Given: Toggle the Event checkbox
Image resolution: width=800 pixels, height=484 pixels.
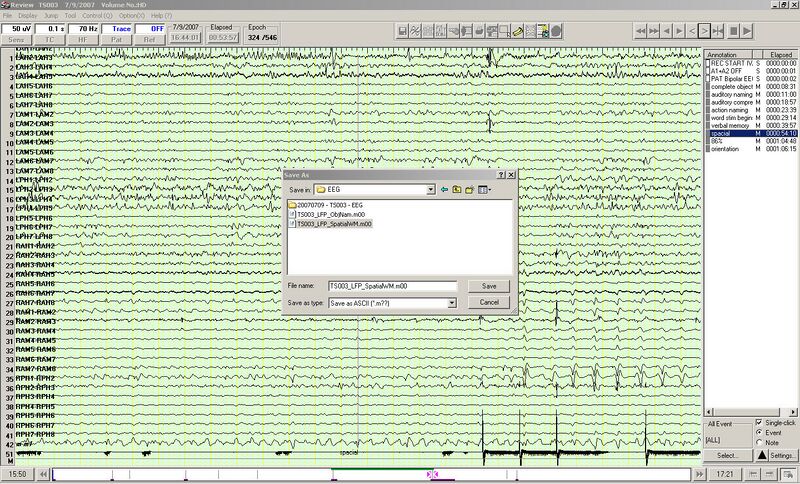Looking at the screenshot, I should [x=760, y=432].
